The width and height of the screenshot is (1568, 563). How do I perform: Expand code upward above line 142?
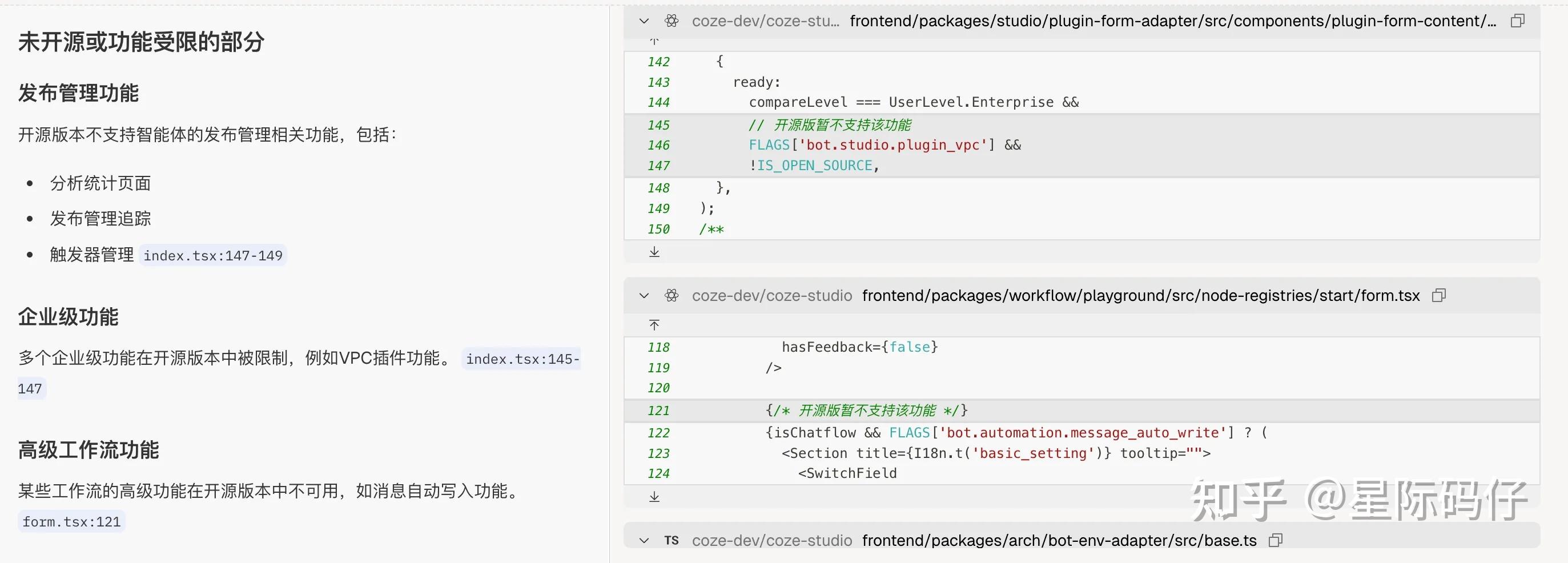[654, 41]
